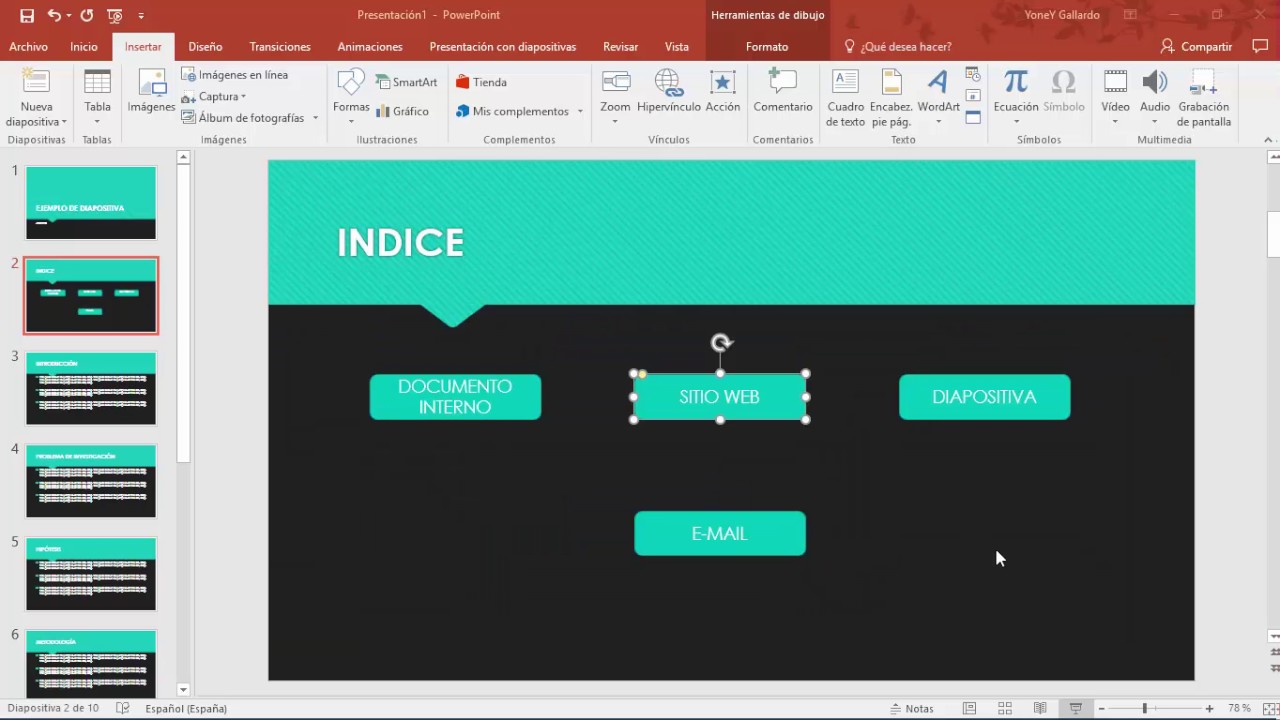Open Nueva diapositiva layout dropdown arrow
This screenshot has width=1280, height=720.
(66, 122)
